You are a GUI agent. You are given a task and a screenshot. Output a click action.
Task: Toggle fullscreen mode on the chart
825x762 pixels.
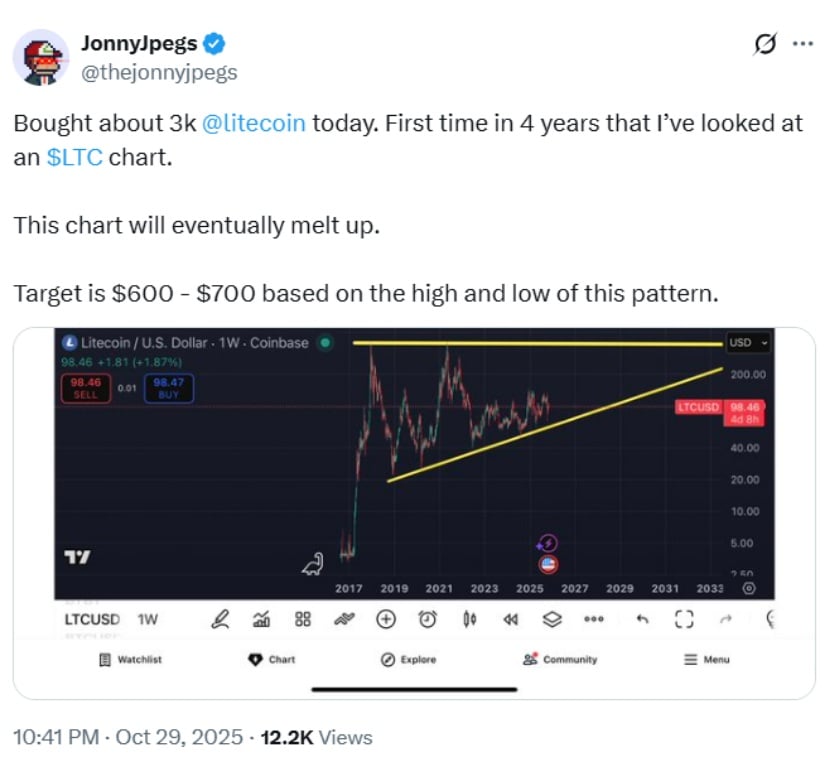684,619
